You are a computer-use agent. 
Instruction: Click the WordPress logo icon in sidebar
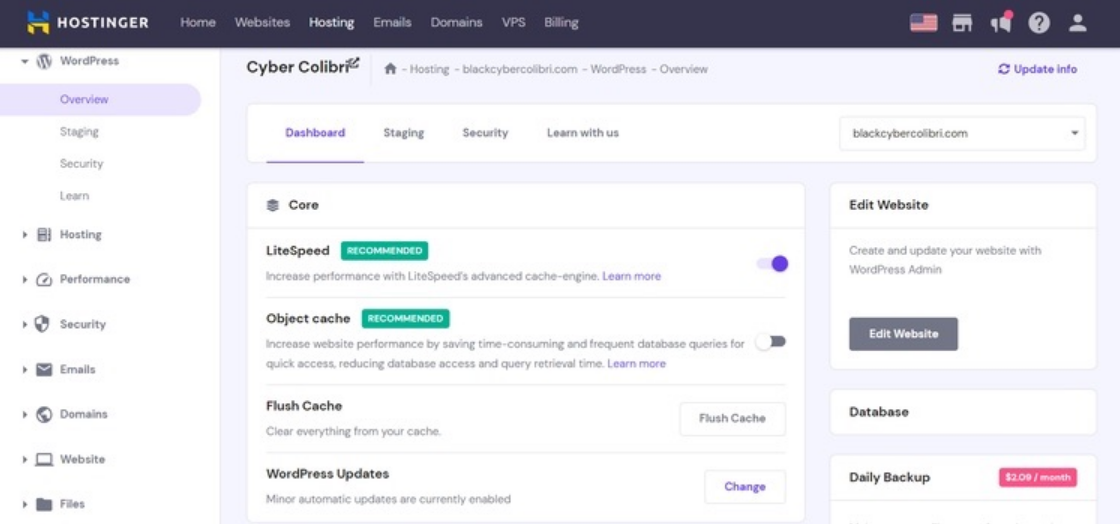44,61
